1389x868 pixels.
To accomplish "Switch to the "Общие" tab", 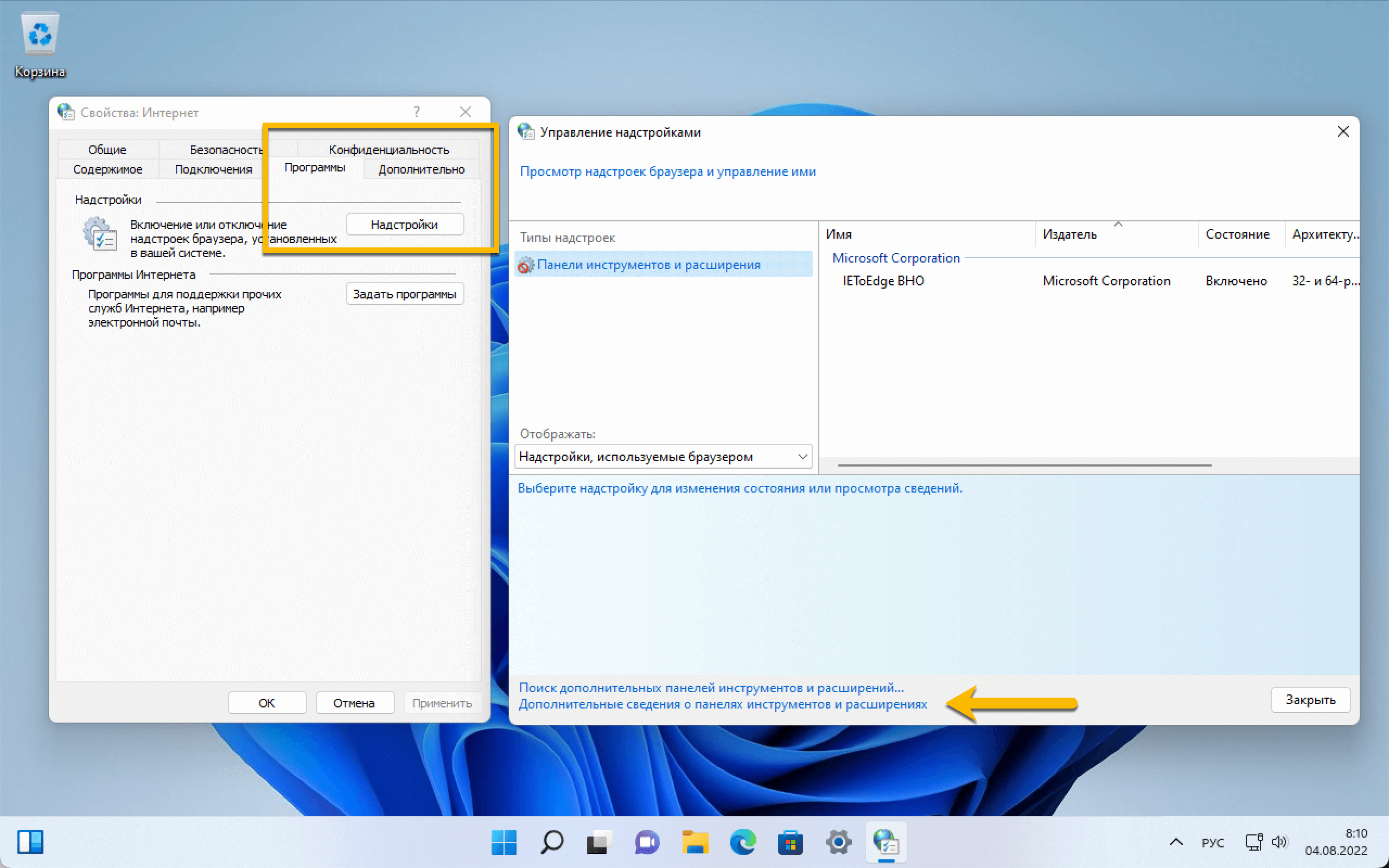I will coord(107,150).
